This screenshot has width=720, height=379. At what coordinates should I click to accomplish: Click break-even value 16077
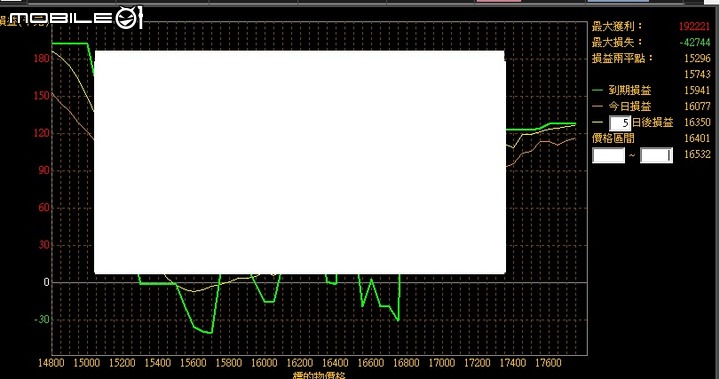point(697,106)
